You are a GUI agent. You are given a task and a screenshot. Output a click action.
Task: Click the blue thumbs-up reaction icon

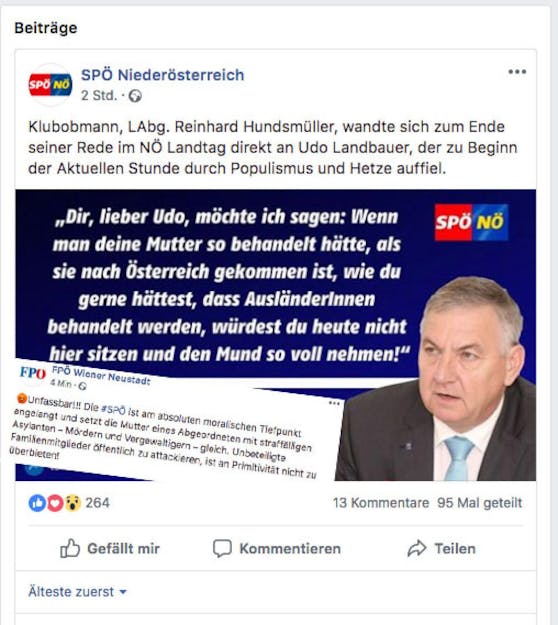click(37, 503)
